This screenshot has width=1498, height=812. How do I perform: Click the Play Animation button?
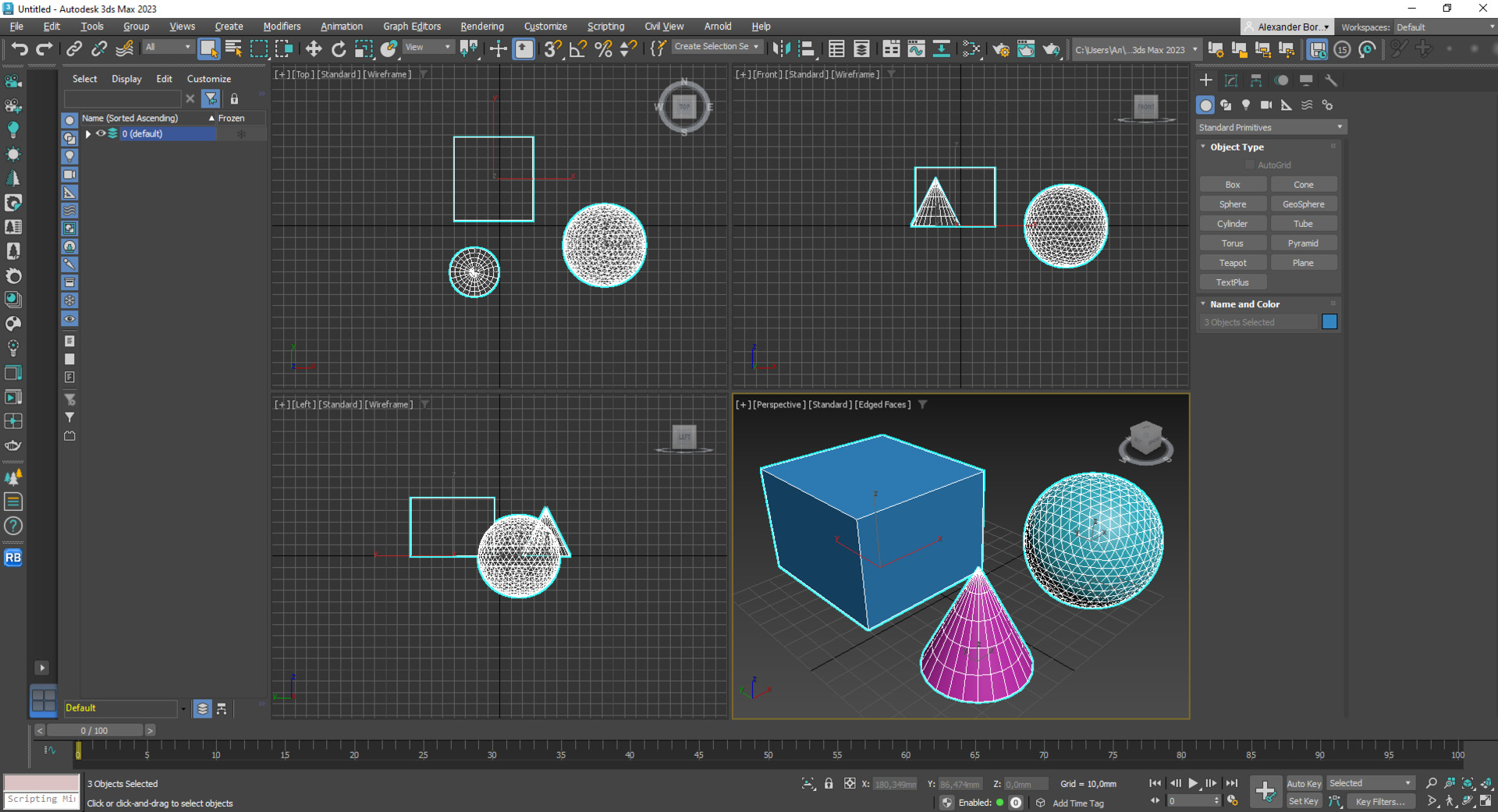(1193, 783)
